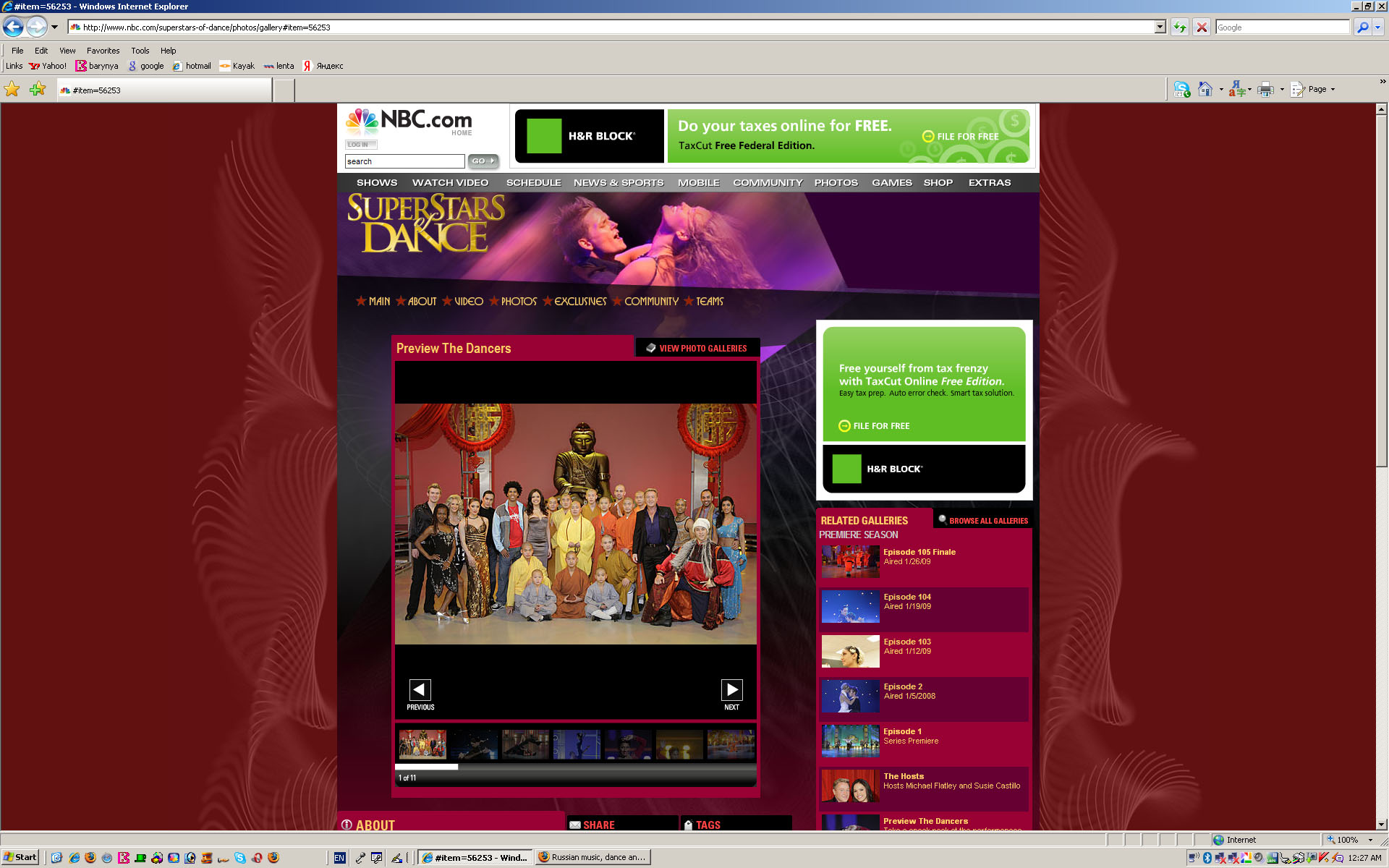Screen dimensions: 1389x868
Task: Open Favorites Center star icon
Action: [12, 90]
